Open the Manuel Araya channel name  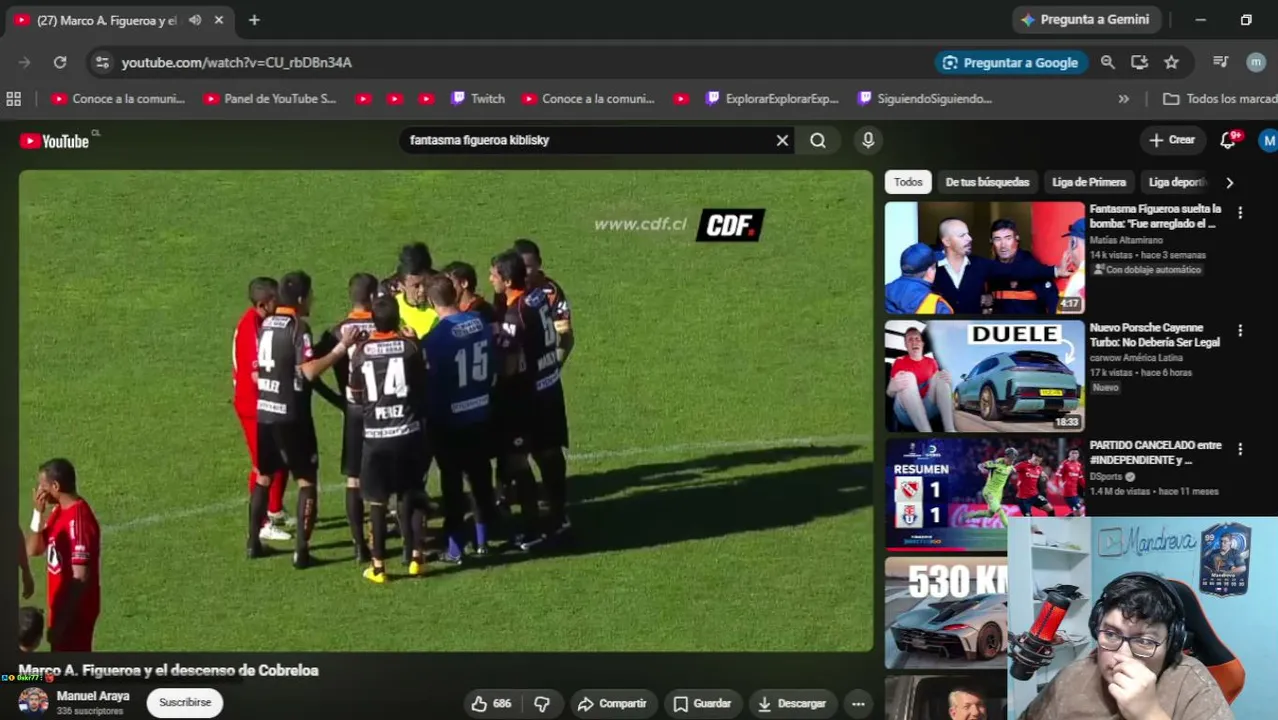(93, 696)
